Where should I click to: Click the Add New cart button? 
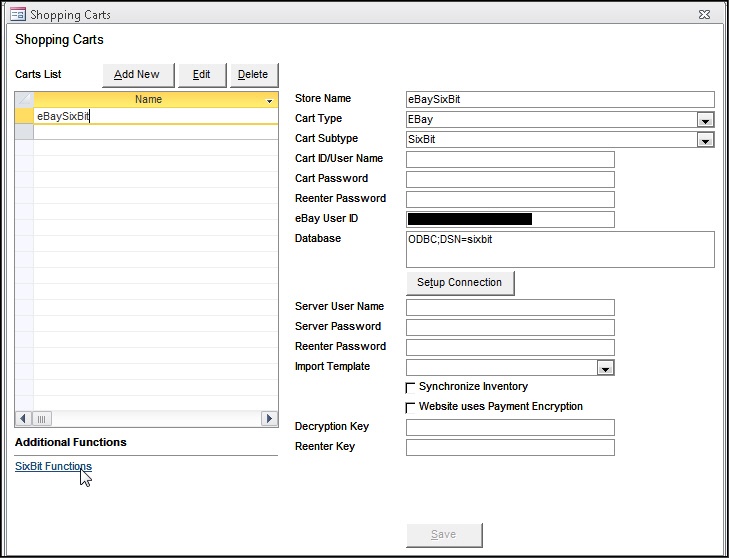[x=138, y=75]
